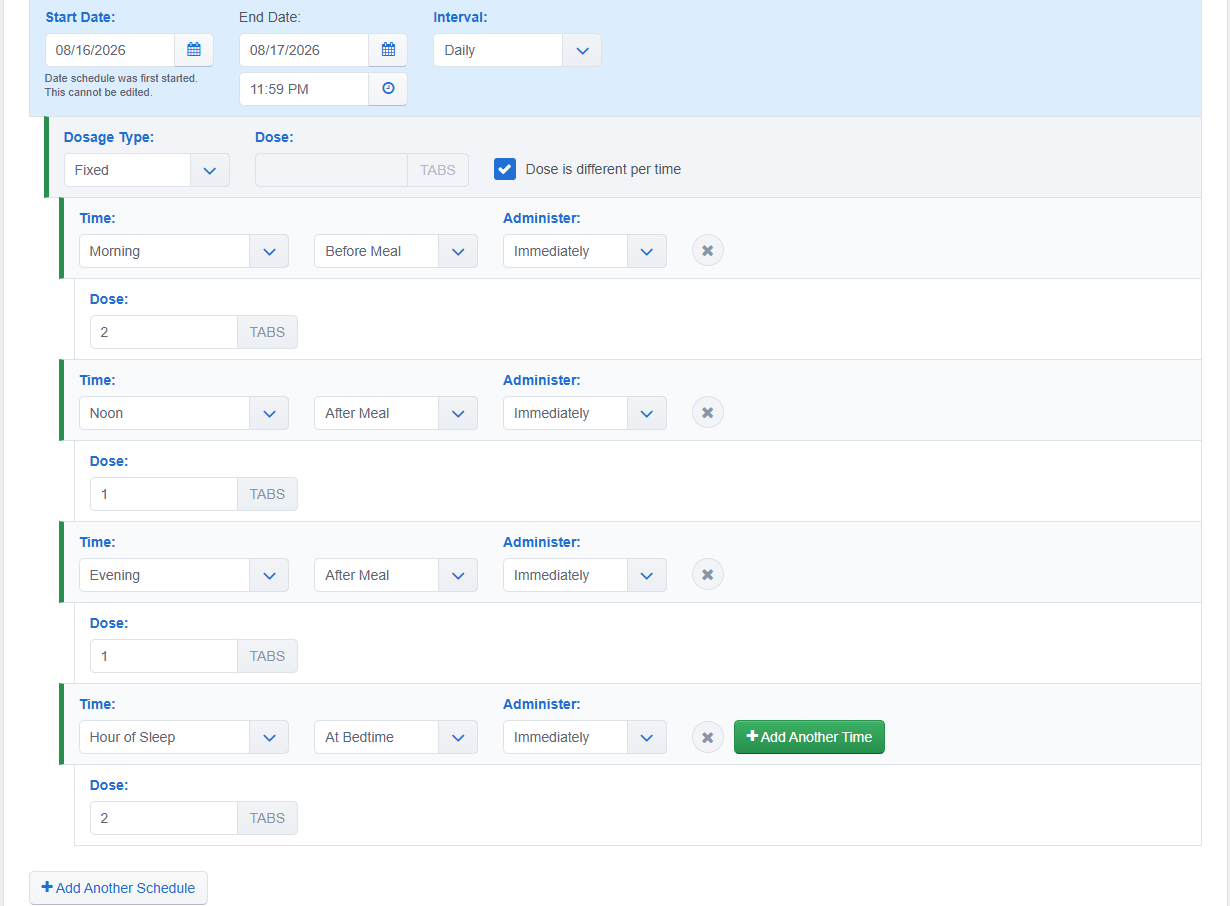Remove the Evening time row
The width and height of the screenshot is (1230, 906).
coord(708,575)
